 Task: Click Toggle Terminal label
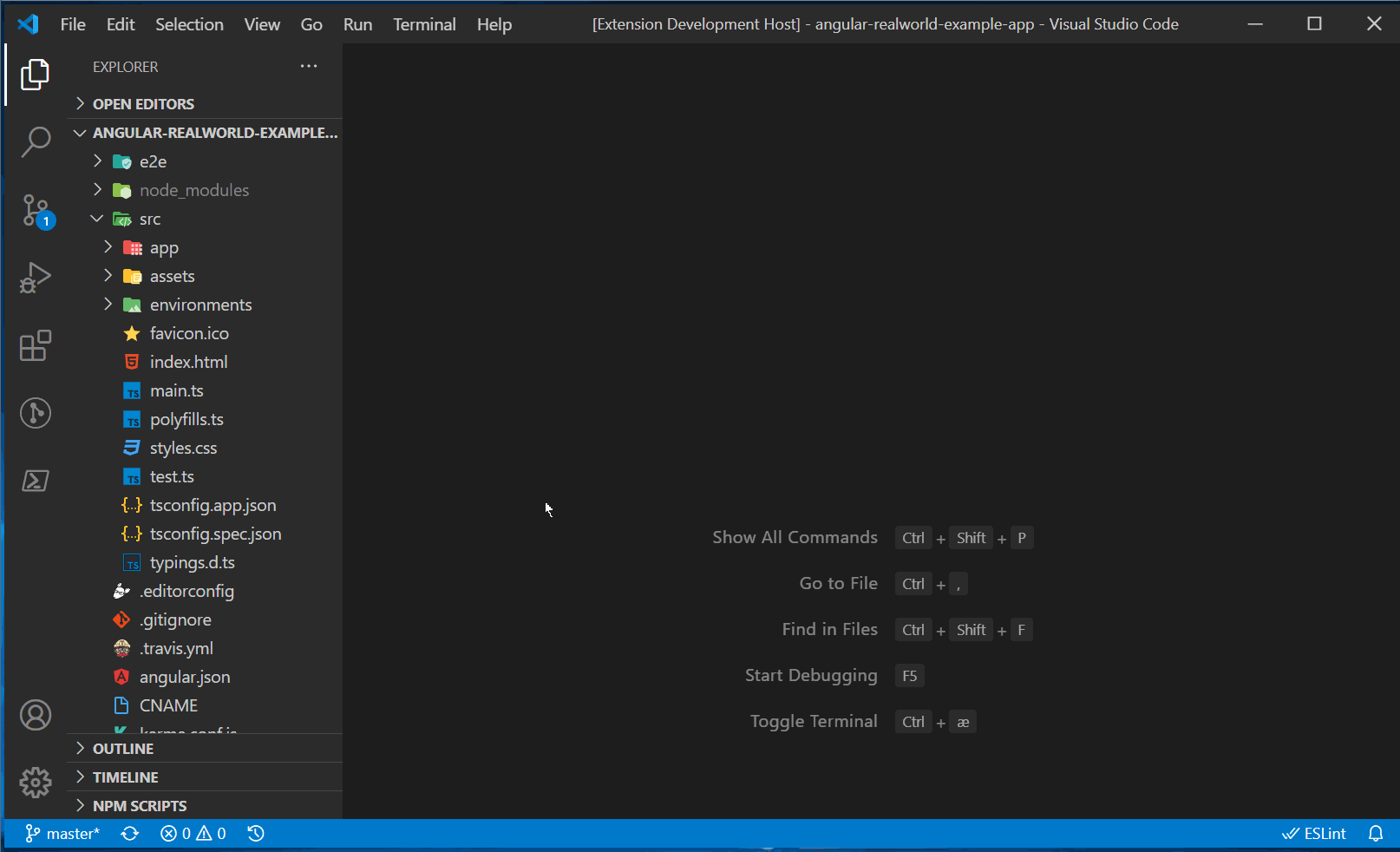[x=814, y=721]
